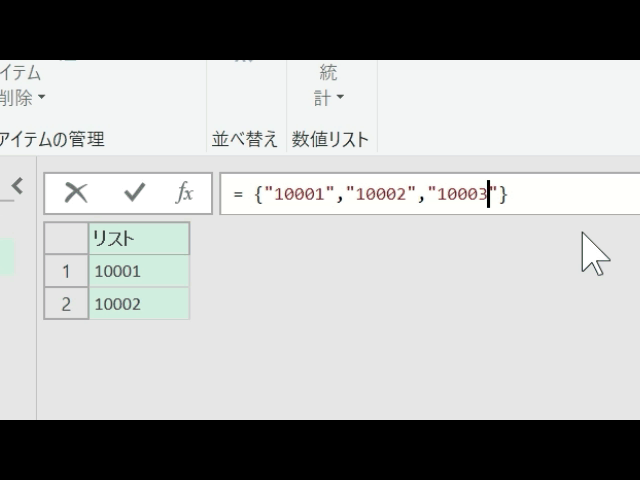Image resolution: width=640 pixels, height=480 pixels.
Task: Click the "10001" value in the formula
Action: (x=297, y=194)
